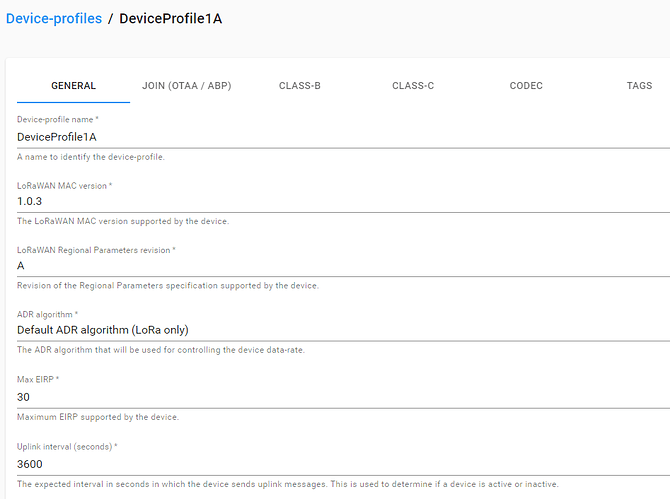Click the 'The LoRaWAN MAC version supported' hint text
The height and width of the screenshot is (499, 670).
coord(123,221)
